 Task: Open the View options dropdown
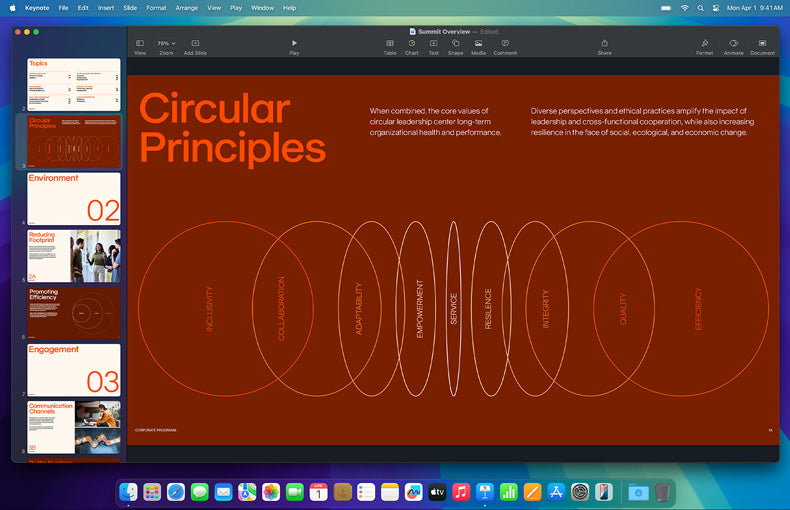(x=140, y=44)
